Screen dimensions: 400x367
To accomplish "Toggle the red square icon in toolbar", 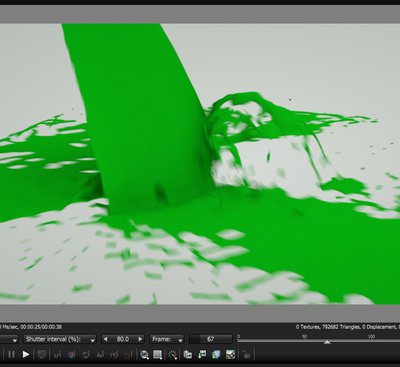I will coord(128,355).
